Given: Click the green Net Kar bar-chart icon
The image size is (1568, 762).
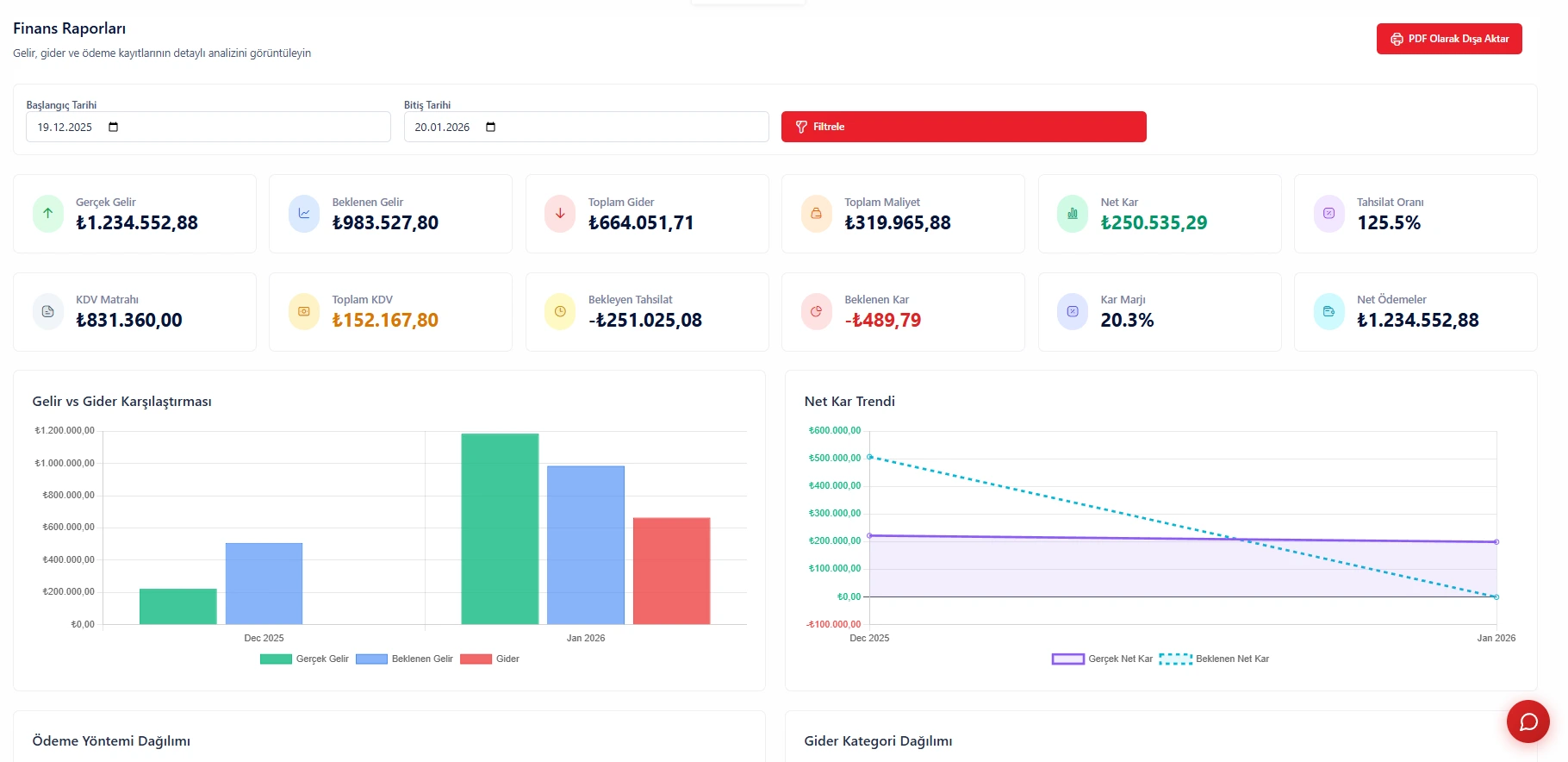Looking at the screenshot, I should [x=1073, y=214].
